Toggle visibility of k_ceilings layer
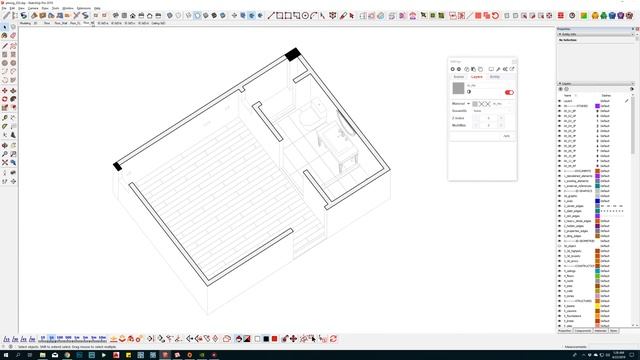 [560, 271]
